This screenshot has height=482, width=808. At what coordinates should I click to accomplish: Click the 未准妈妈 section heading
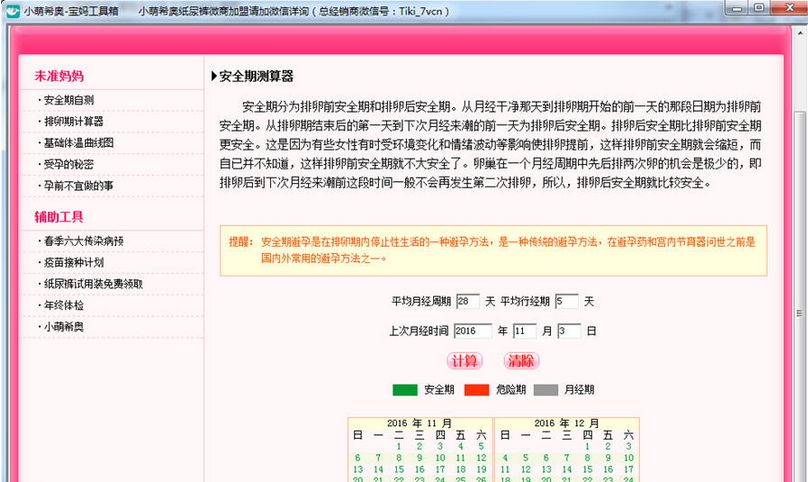59,76
